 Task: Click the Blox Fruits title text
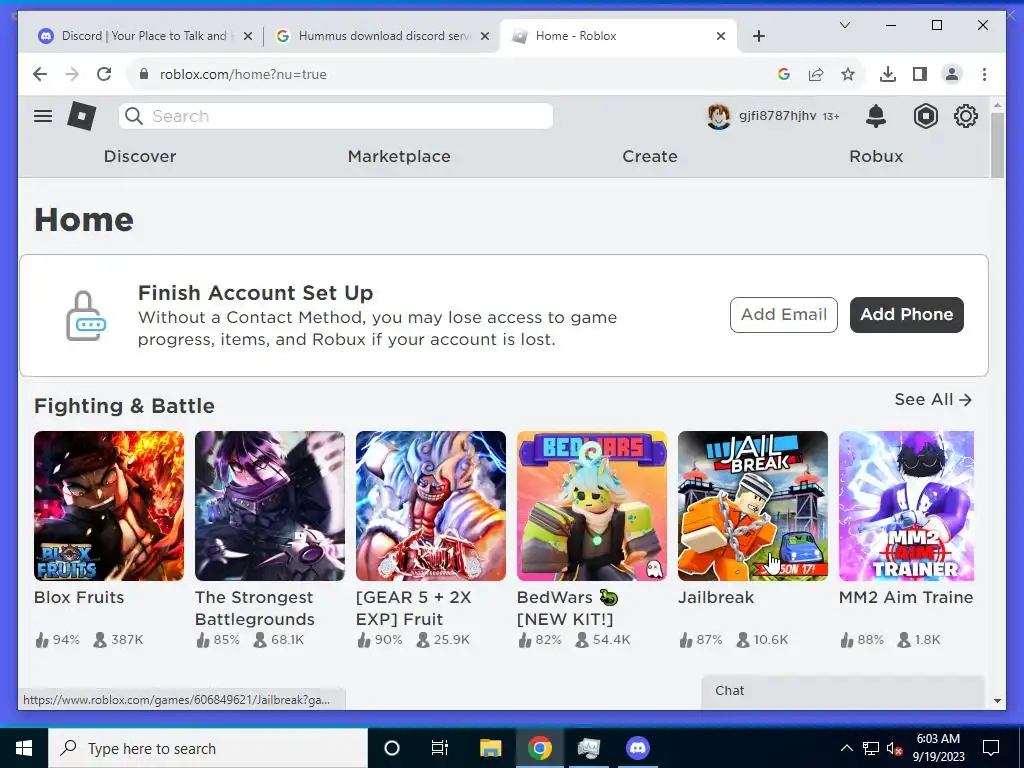point(79,598)
